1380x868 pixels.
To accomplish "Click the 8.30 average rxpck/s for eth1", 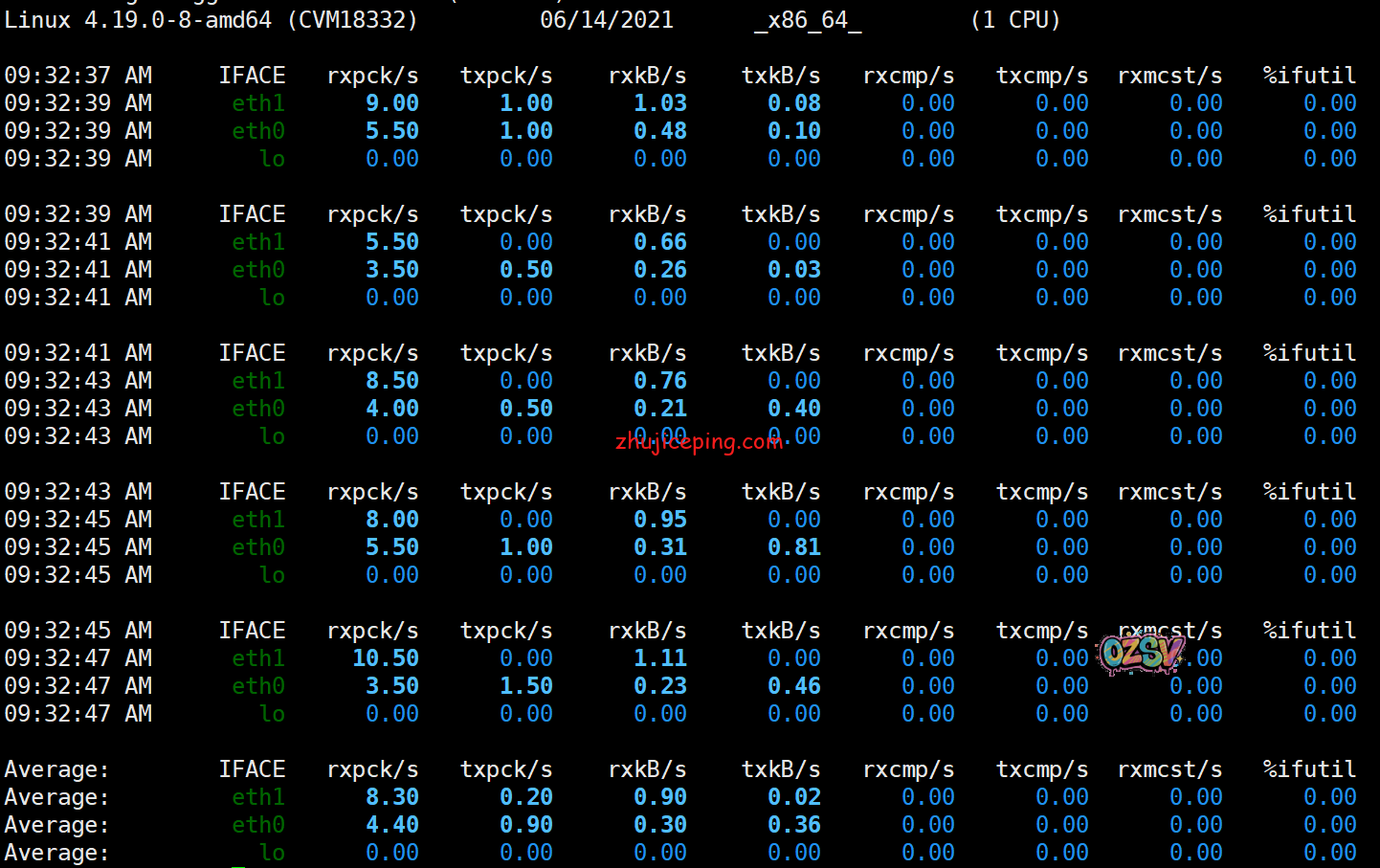I will coord(392,797).
